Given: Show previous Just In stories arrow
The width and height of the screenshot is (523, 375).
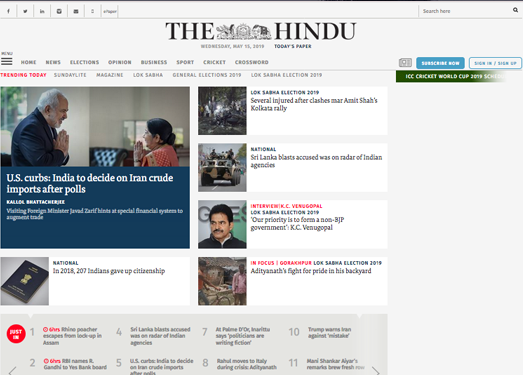Looking at the screenshot, I should coord(12,371).
